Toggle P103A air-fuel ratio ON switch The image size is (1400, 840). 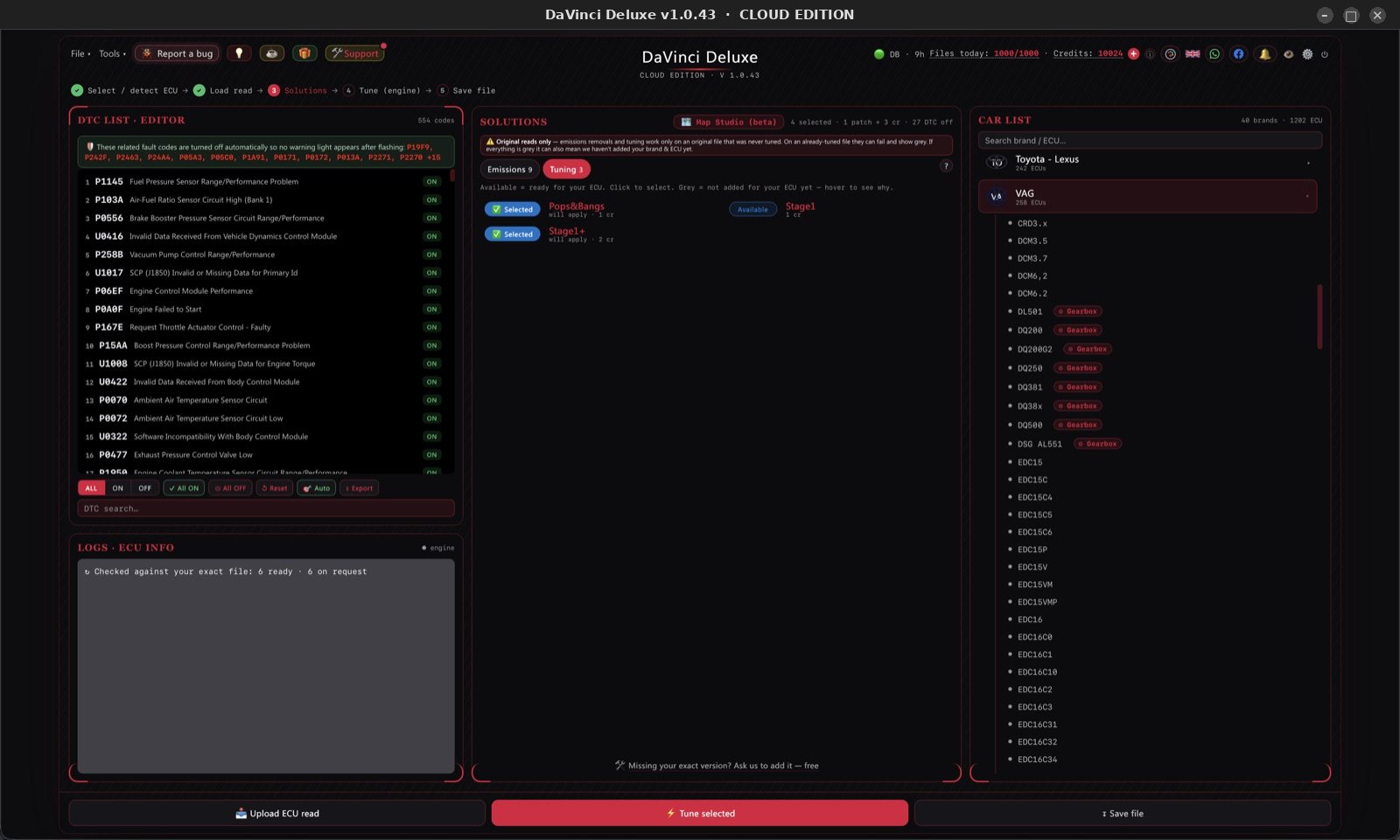point(431,200)
